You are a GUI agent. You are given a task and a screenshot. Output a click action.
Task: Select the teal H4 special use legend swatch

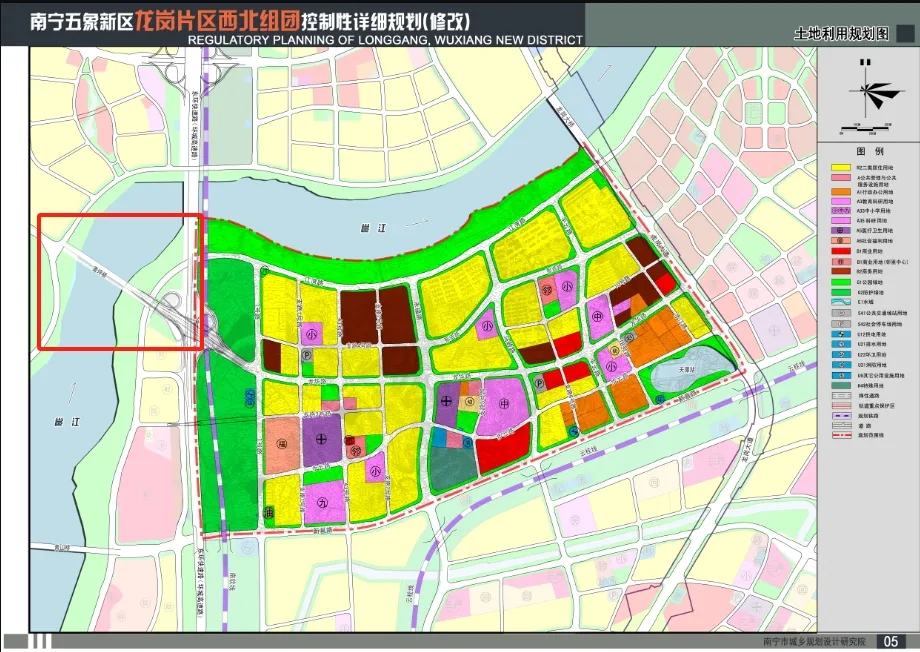(841, 386)
